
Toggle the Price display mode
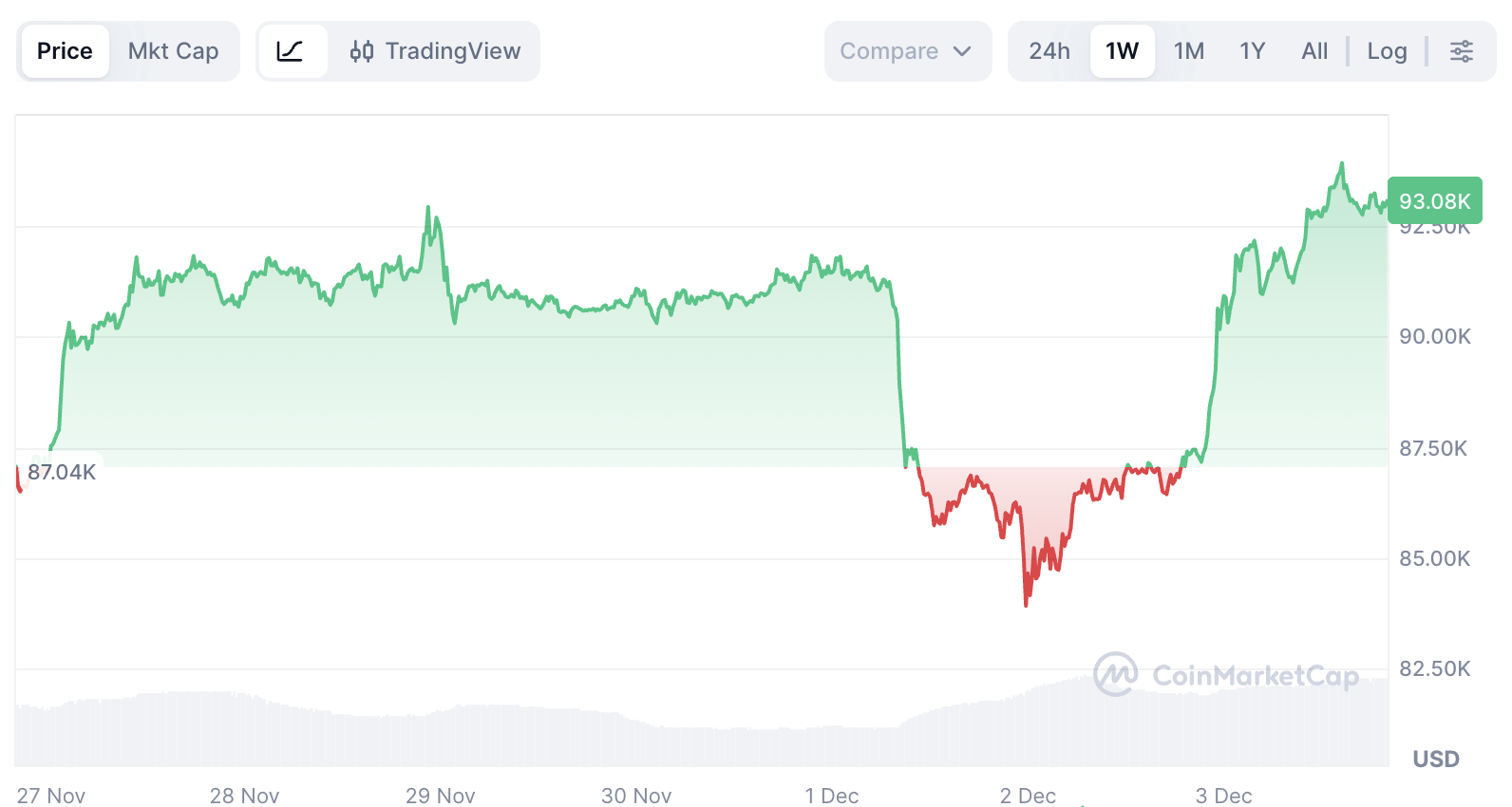point(64,51)
